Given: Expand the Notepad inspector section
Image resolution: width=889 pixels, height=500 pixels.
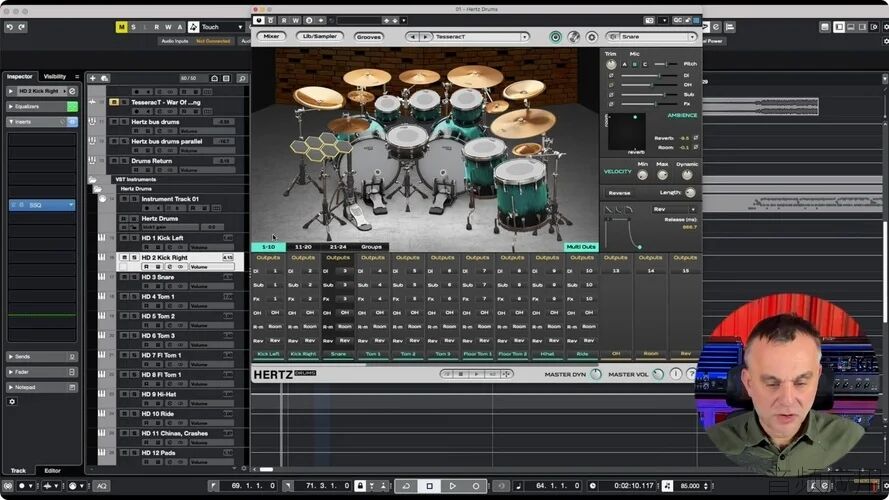Looking at the screenshot, I should coord(11,387).
